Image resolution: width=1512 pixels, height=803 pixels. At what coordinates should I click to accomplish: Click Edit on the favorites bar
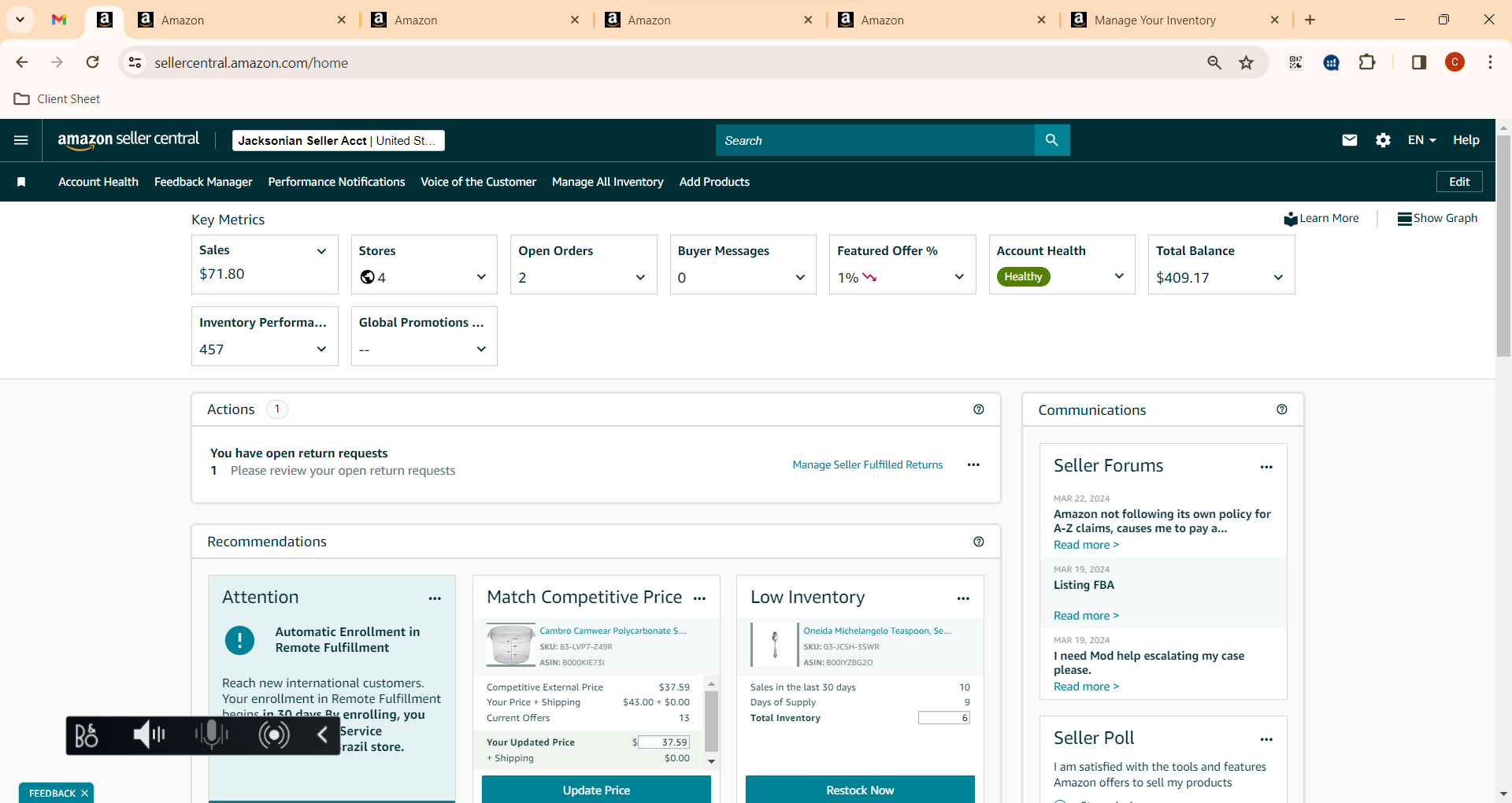pos(1459,182)
